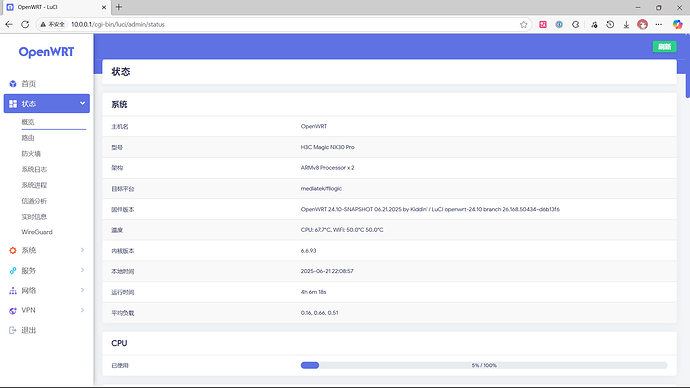The height and width of the screenshot is (388, 690).
Task: Open the 信道分析 channel analysis item
Action: coord(34,201)
